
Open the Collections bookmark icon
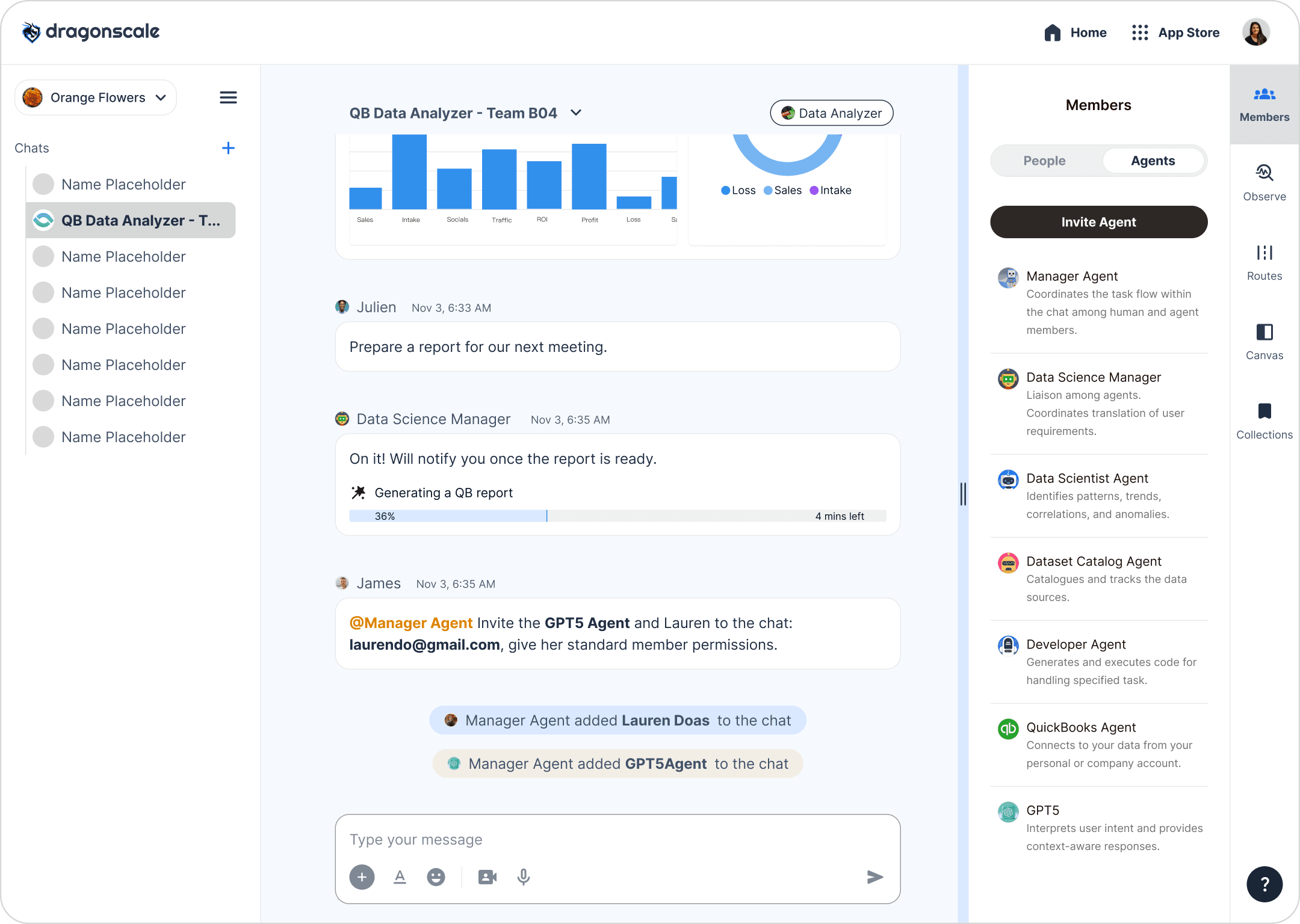tap(1264, 412)
